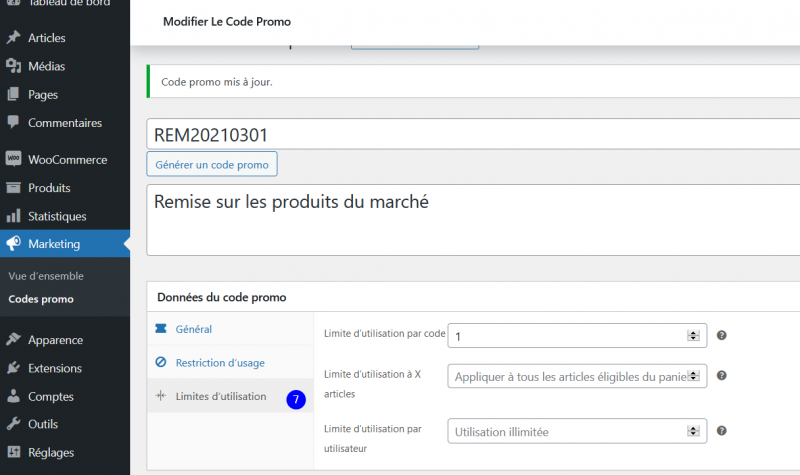Open Commentaires in the sidebar
800x475 pixels.
pyautogui.click(x=65, y=123)
